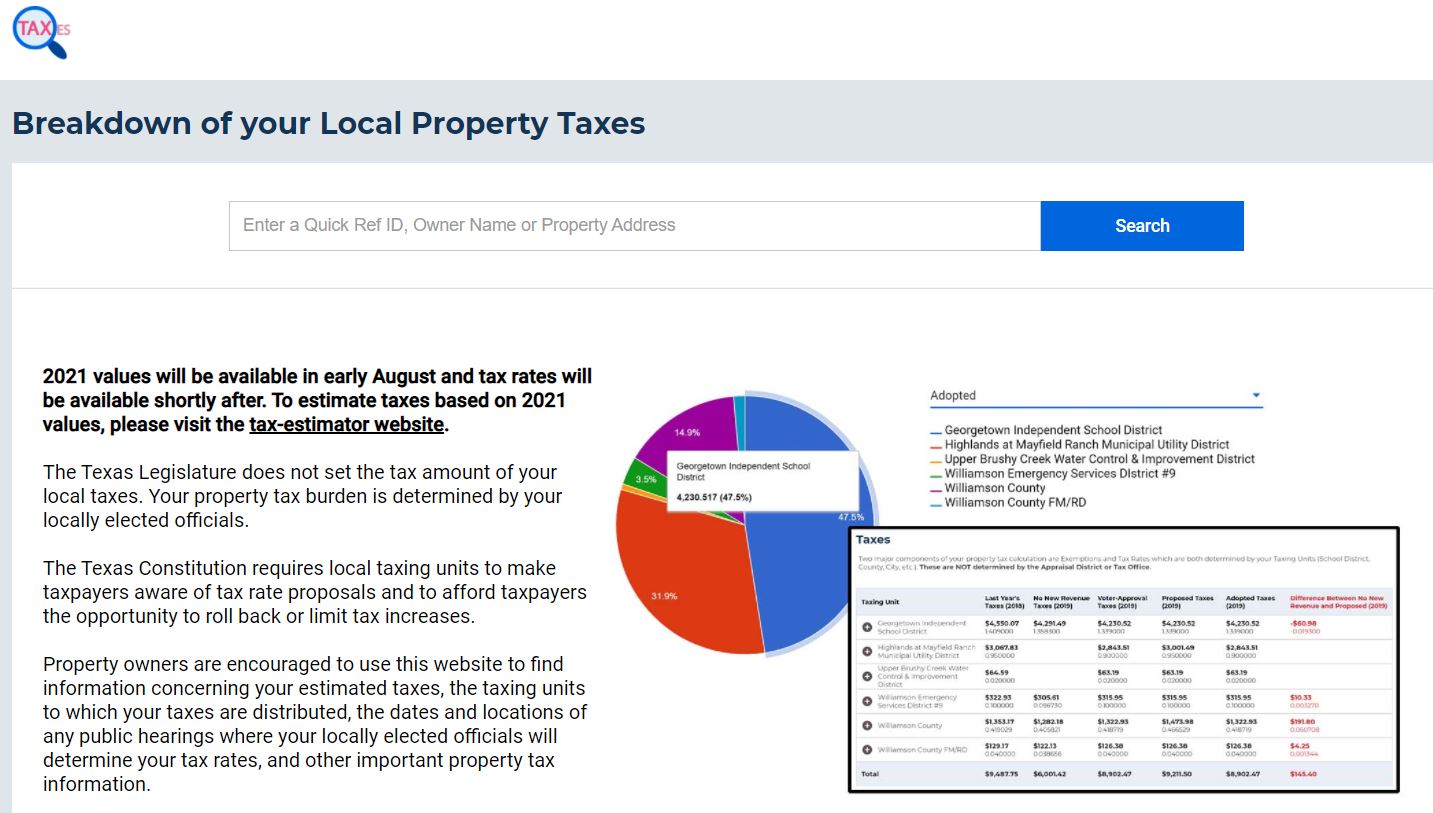Image resolution: width=1433 pixels, height=813 pixels.
Task: Click the $4,291.49 cell
Action: pyautogui.click(x=1050, y=623)
